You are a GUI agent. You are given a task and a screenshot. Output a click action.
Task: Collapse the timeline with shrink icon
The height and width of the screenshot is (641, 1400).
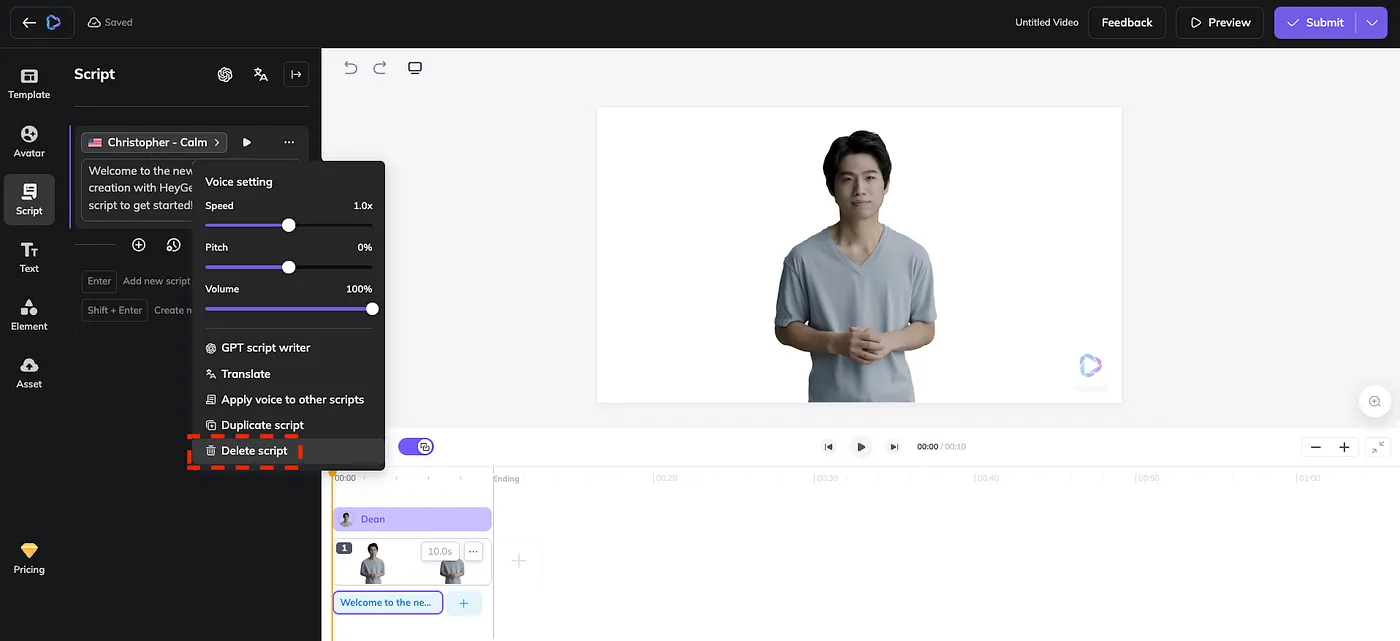(1379, 447)
